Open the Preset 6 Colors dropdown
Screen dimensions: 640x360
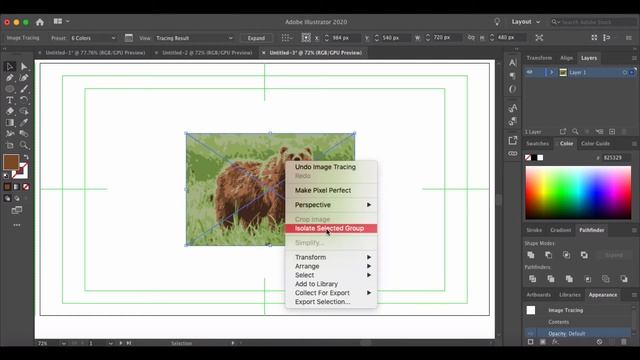pos(93,38)
